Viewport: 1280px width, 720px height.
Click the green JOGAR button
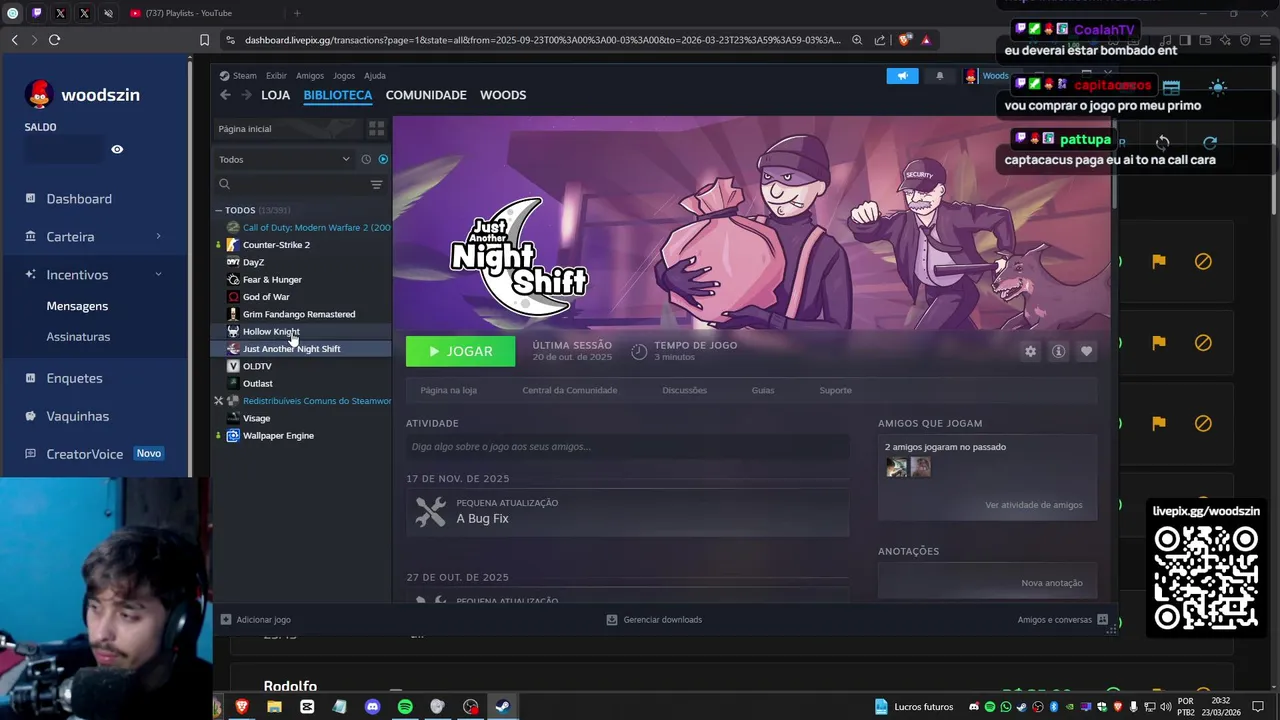coord(460,351)
